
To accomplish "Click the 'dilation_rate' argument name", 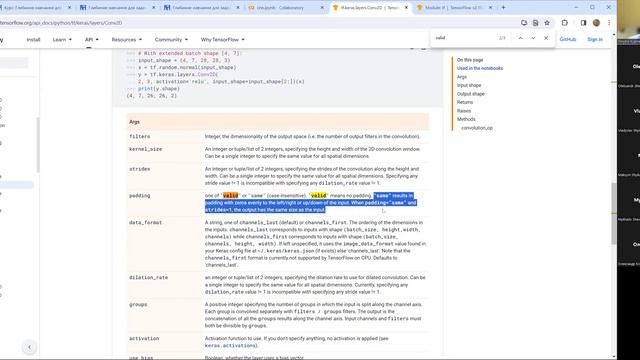I will tap(149, 278).
